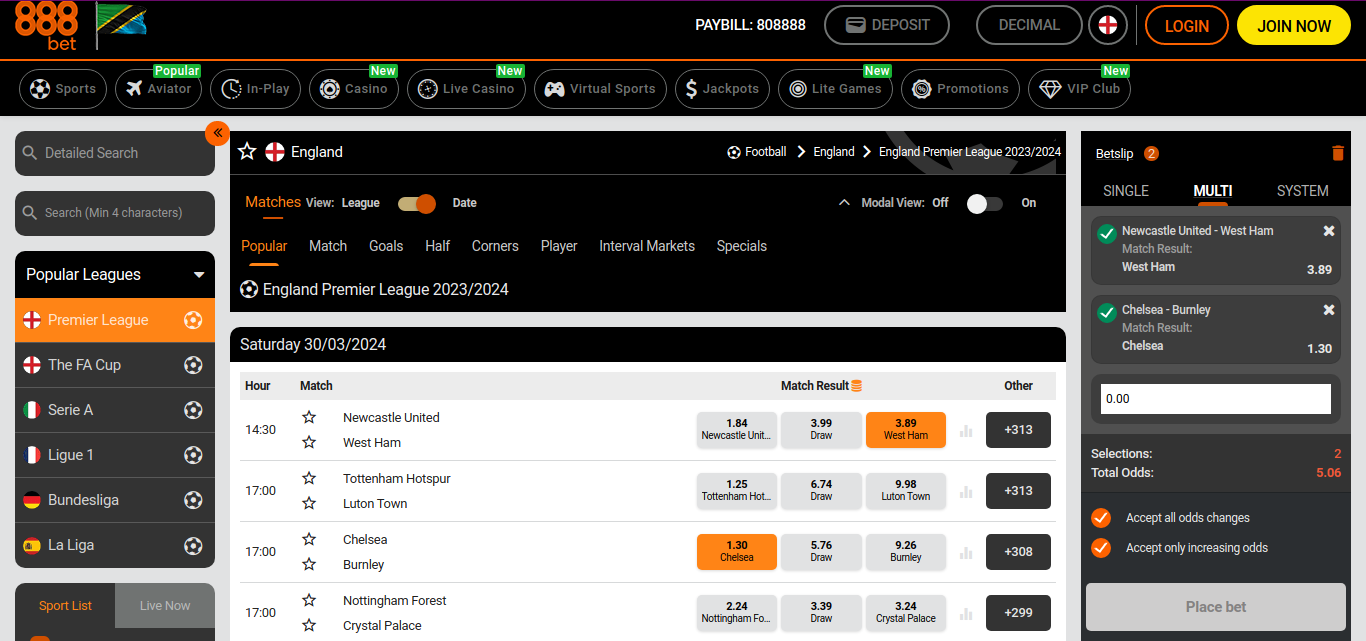1366x641 pixels.
Task: Select Luton Town odds 9.98
Action: [906, 490]
